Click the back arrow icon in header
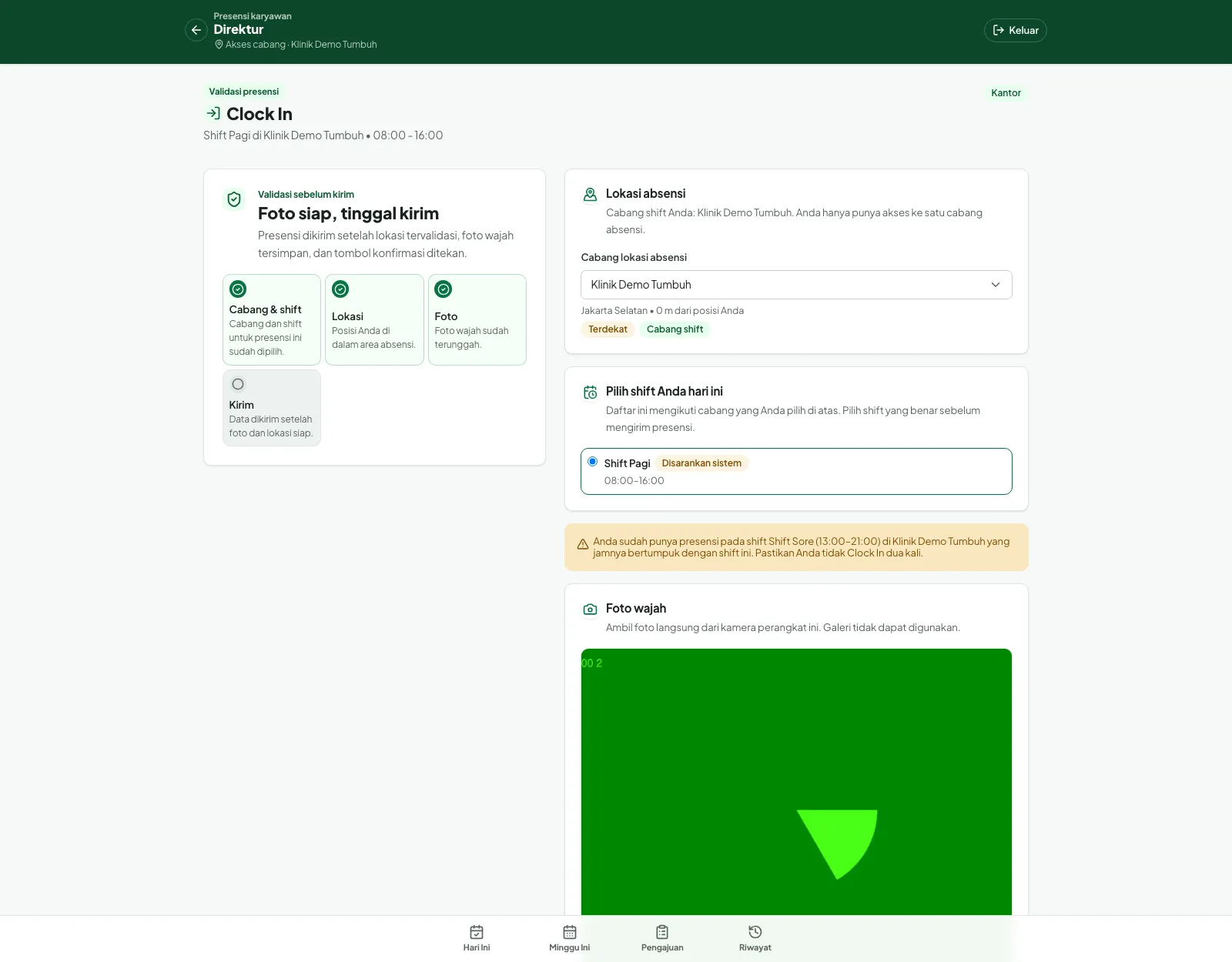The image size is (1232, 962). (196, 30)
